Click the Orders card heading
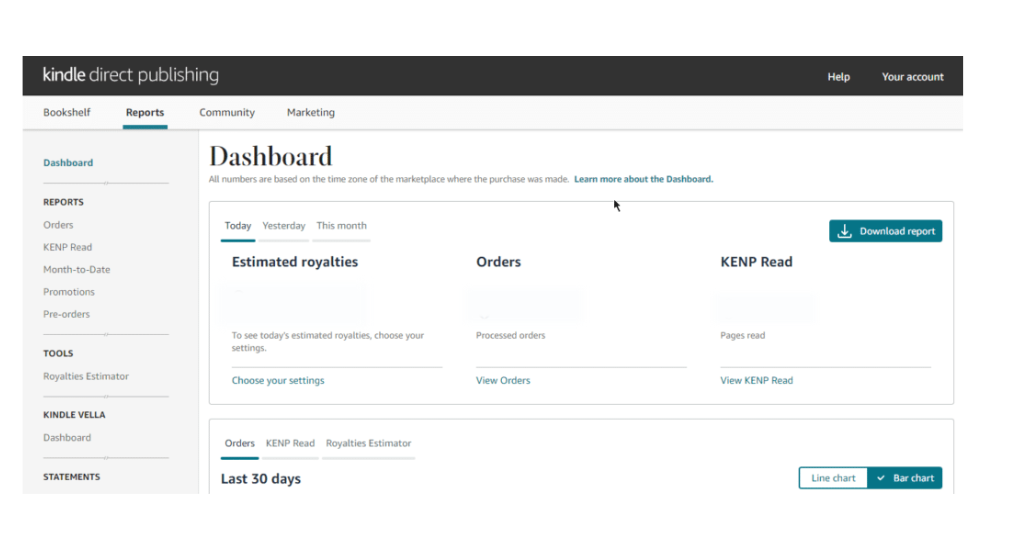 498,262
